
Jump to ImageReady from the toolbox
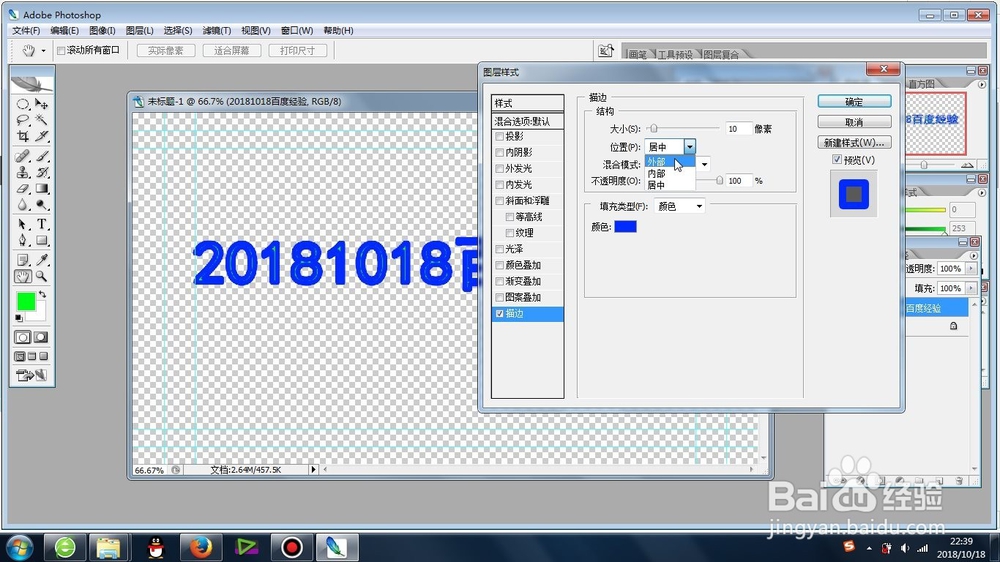pyautogui.click(x=31, y=376)
